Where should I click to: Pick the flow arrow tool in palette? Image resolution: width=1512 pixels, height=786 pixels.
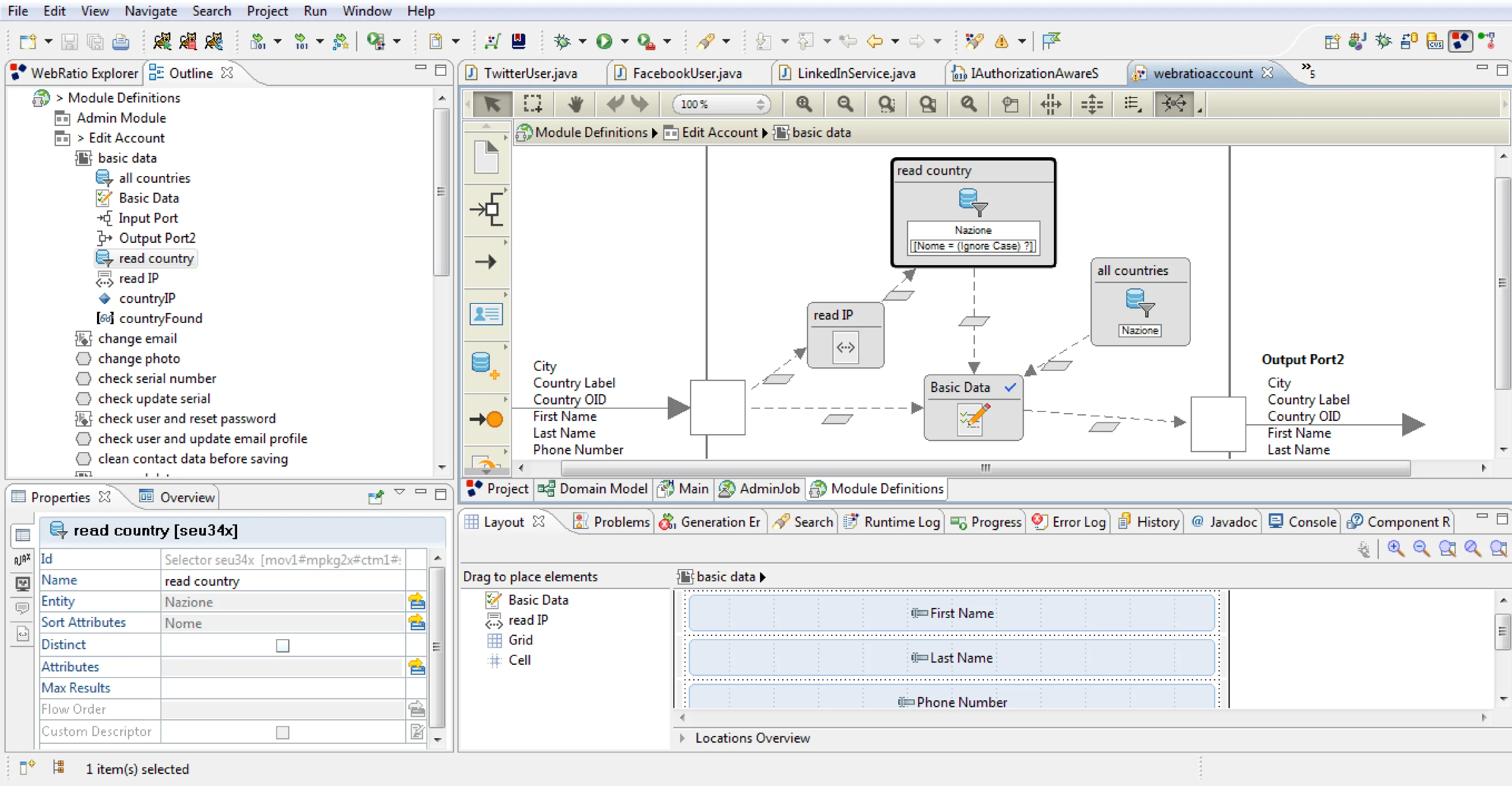pos(486,261)
